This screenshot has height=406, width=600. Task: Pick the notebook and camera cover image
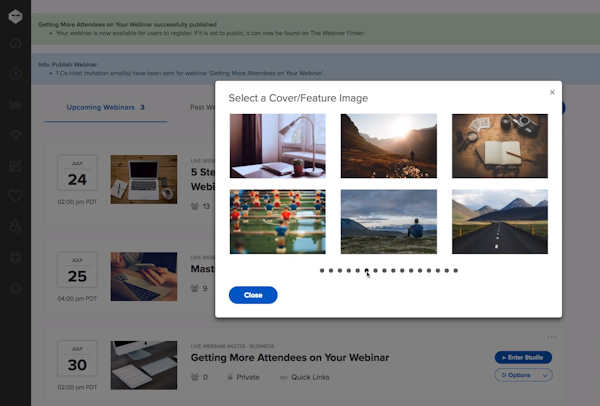click(499, 146)
